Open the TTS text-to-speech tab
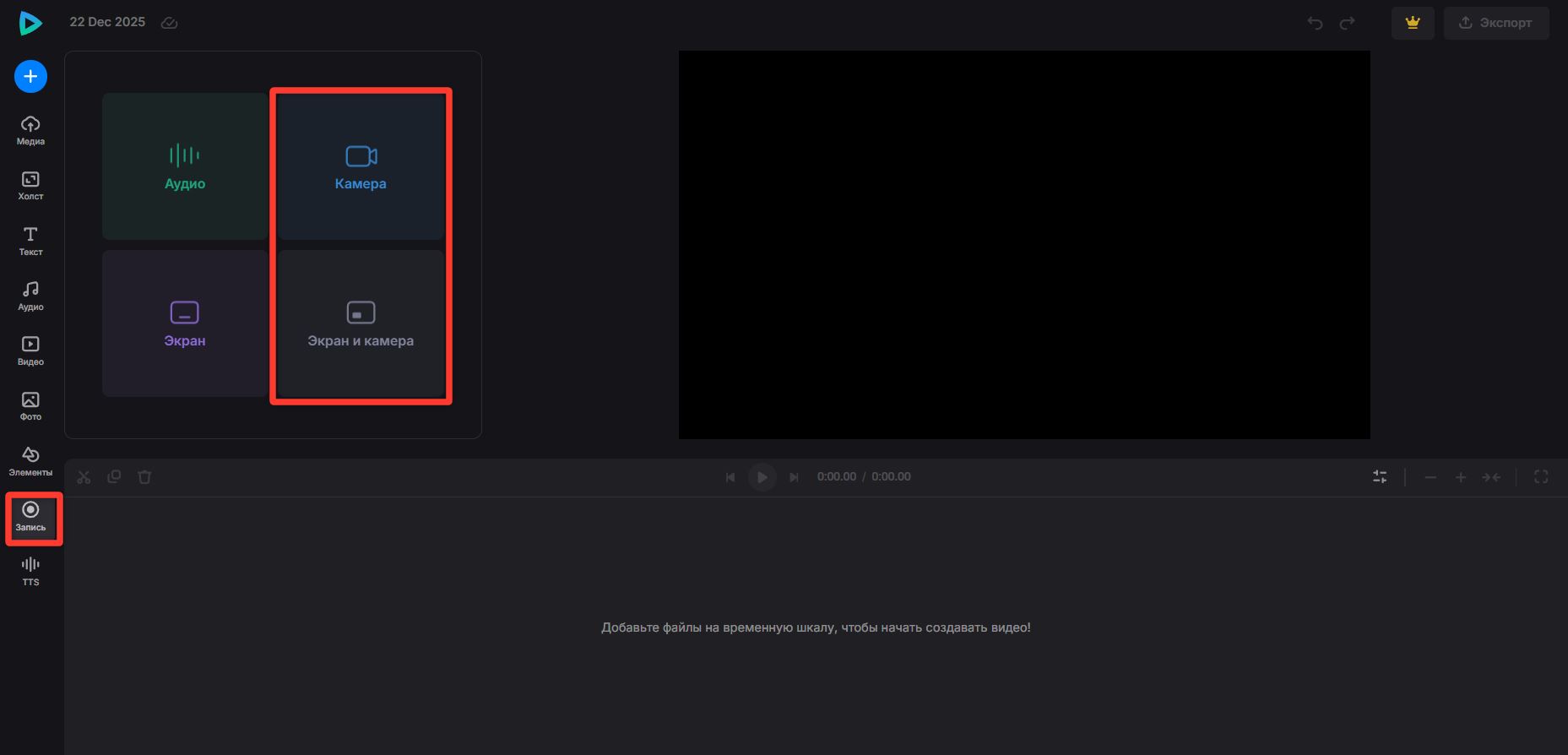Screen dimensions: 1568x755 pos(30,571)
